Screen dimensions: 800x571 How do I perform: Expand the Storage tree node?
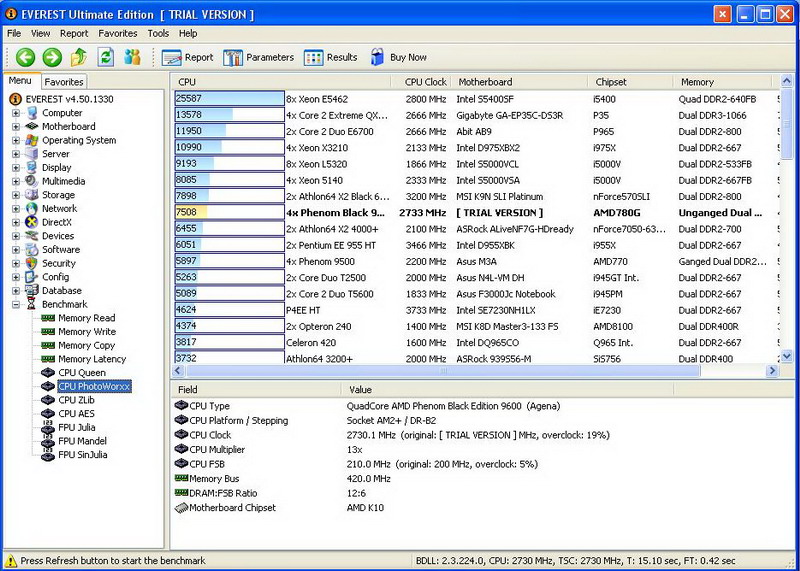point(16,195)
